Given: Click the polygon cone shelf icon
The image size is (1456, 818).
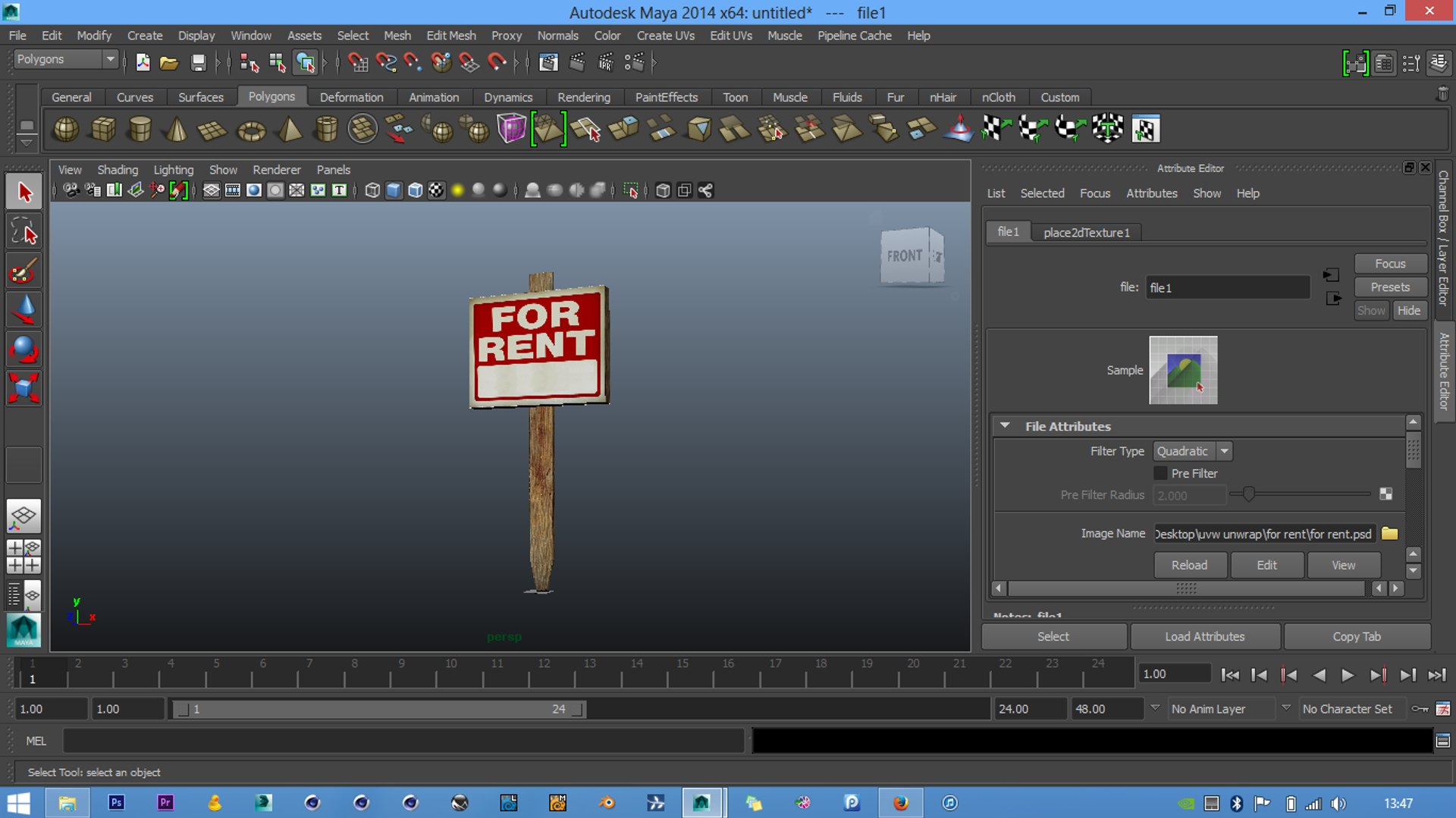Looking at the screenshot, I should click(177, 130).
